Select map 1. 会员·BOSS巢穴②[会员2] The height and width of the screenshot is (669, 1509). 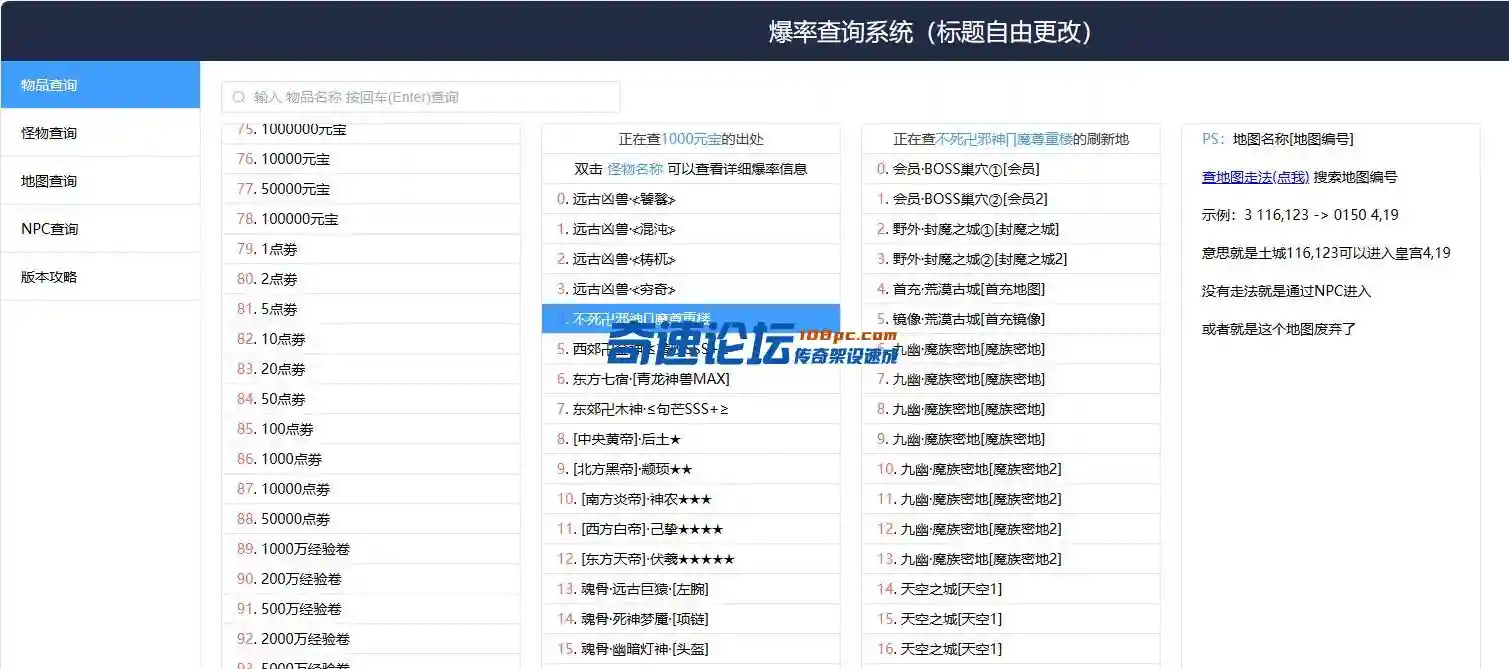tap(1011, 199)
